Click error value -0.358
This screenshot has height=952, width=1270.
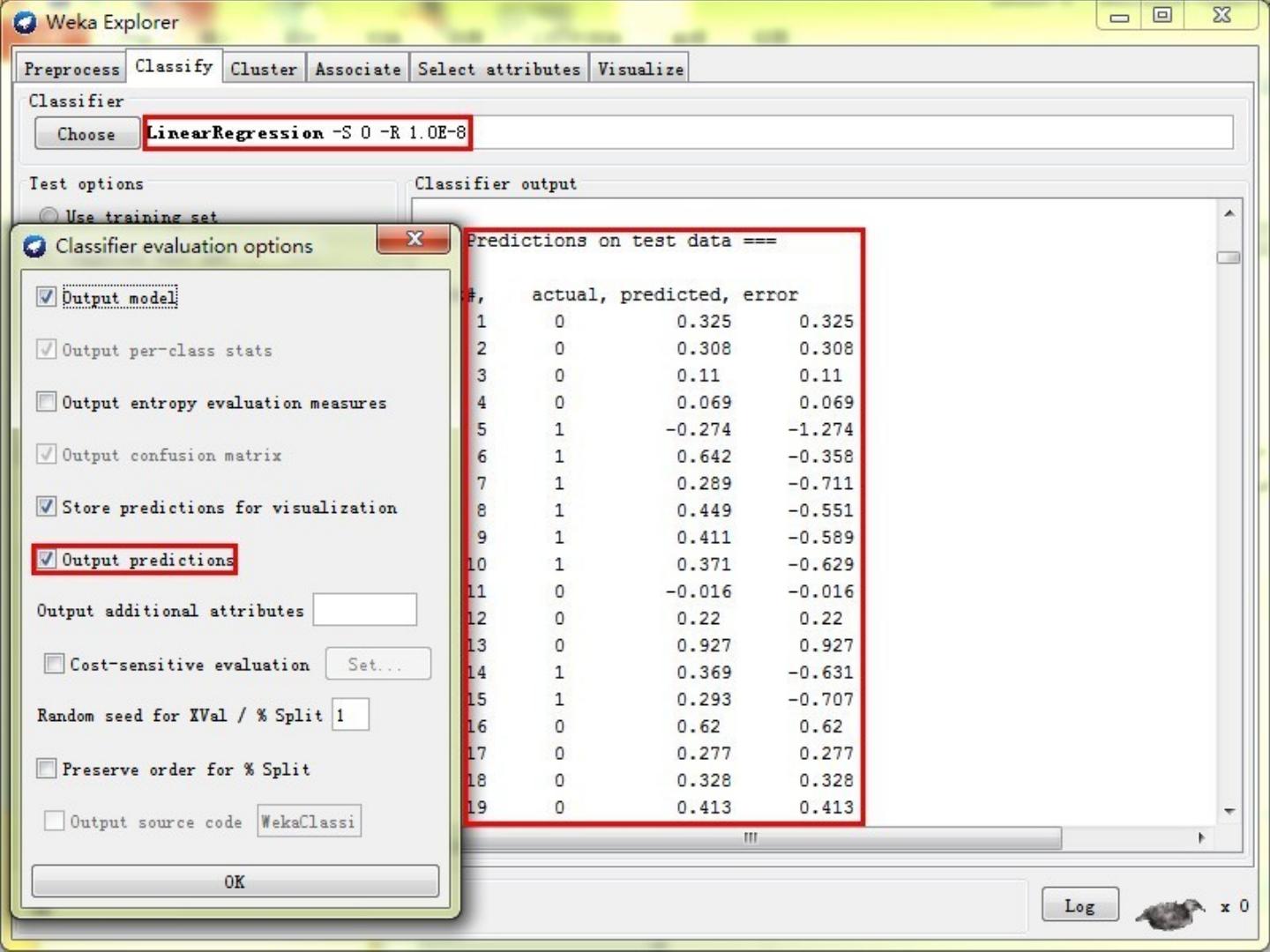click(820, 457)
